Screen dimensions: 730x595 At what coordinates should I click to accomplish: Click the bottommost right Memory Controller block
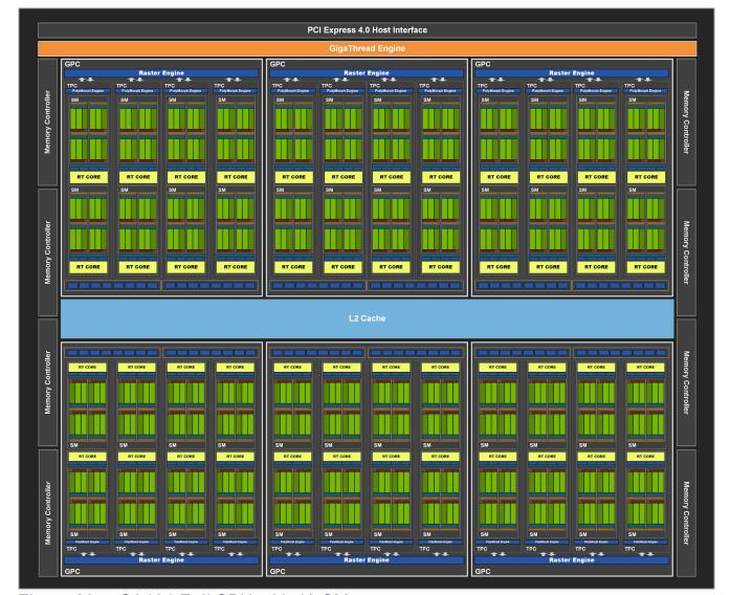[x=686, y=512]
